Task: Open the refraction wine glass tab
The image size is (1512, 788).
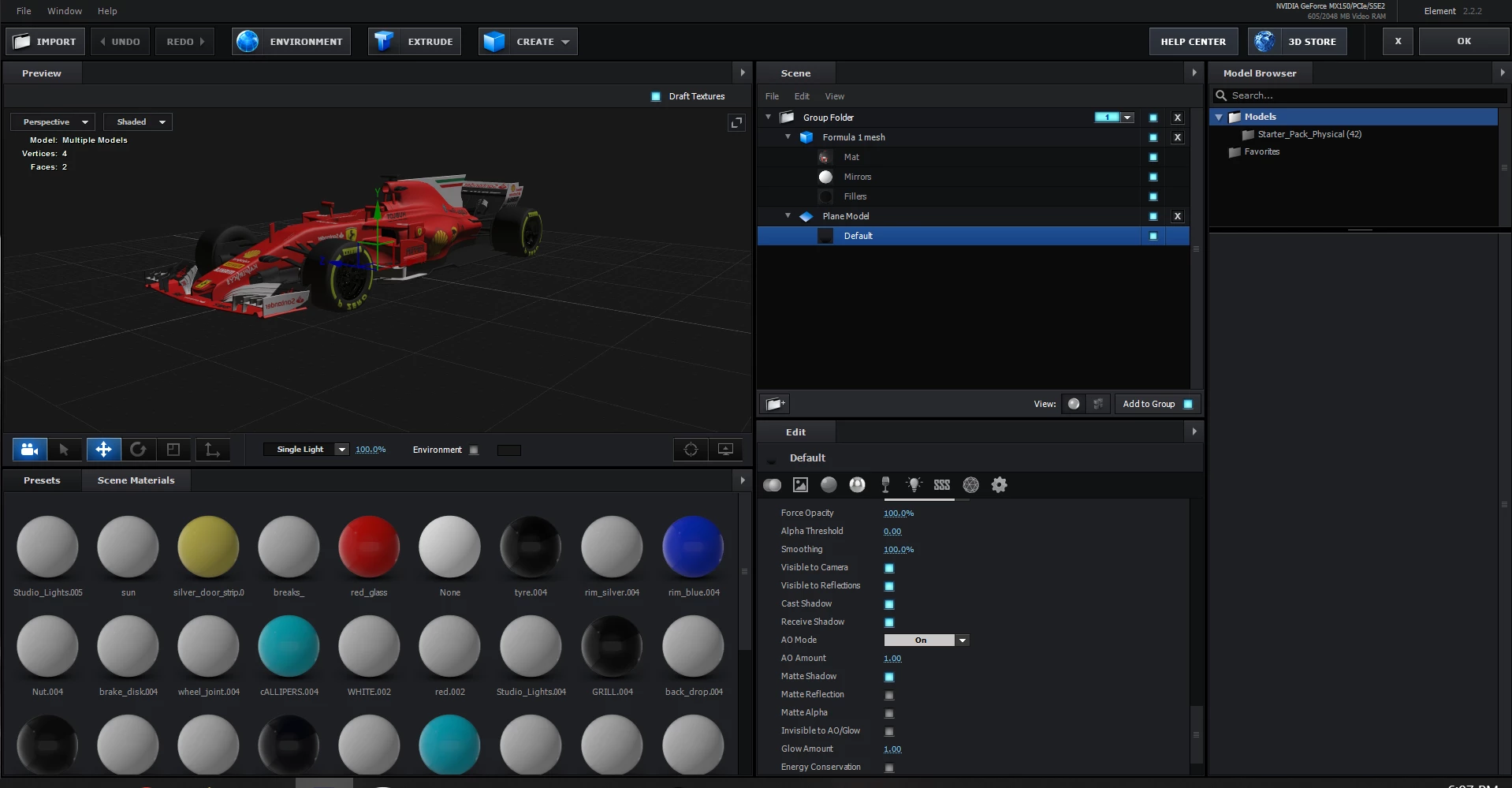Action: pyautogui.click(x=885, y=485)
